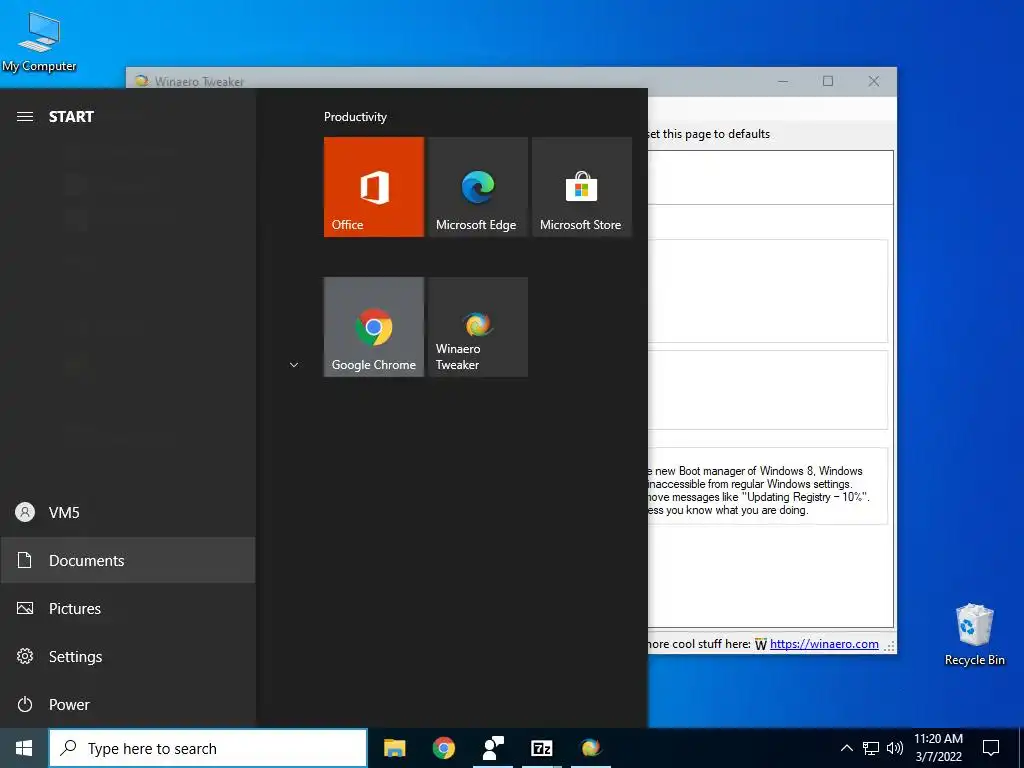1024x768 pixels.
Task: Open the Action Center notifications icon
Action: 991,748
